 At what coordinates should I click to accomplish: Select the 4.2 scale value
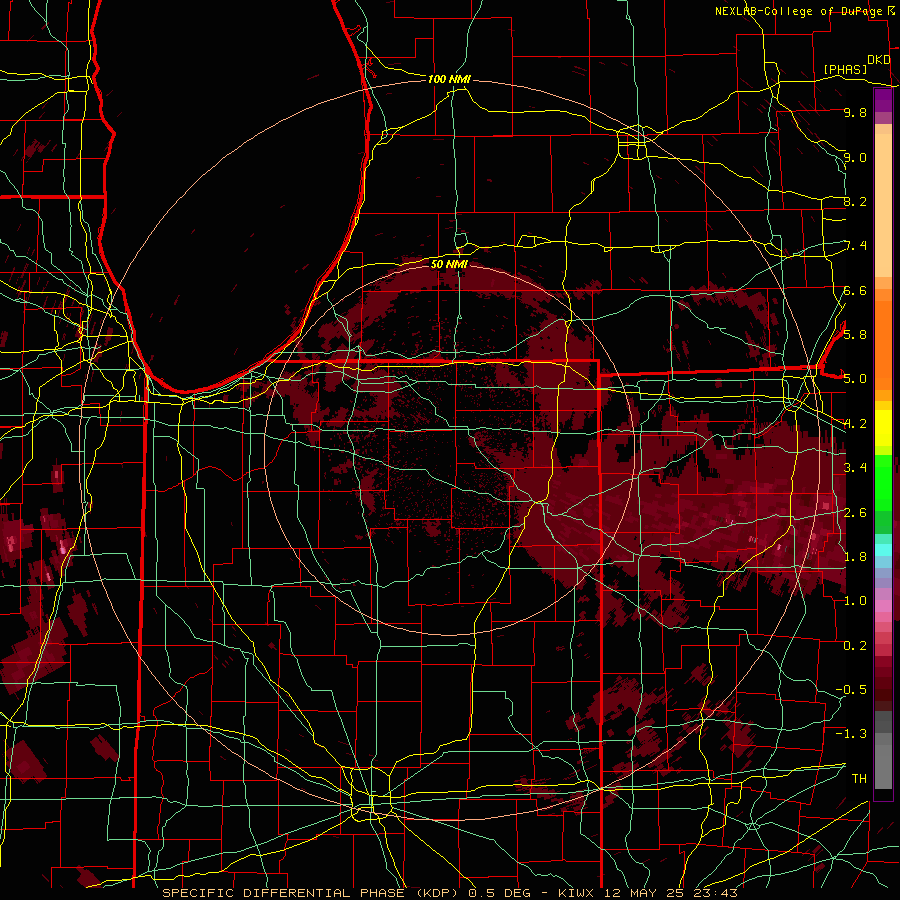click(x=855, y=424)
